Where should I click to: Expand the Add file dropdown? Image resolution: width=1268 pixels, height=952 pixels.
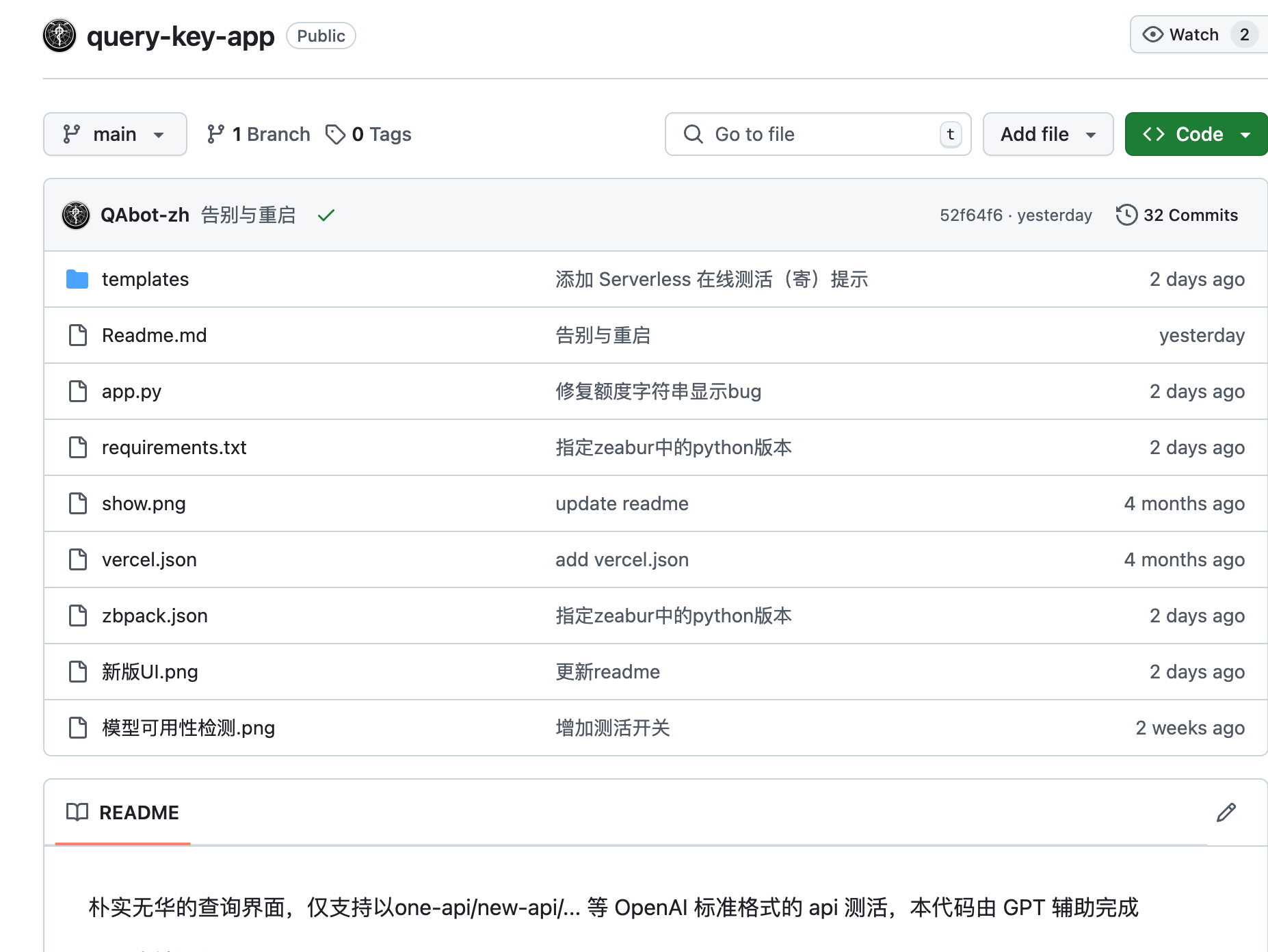(1048, 134)
